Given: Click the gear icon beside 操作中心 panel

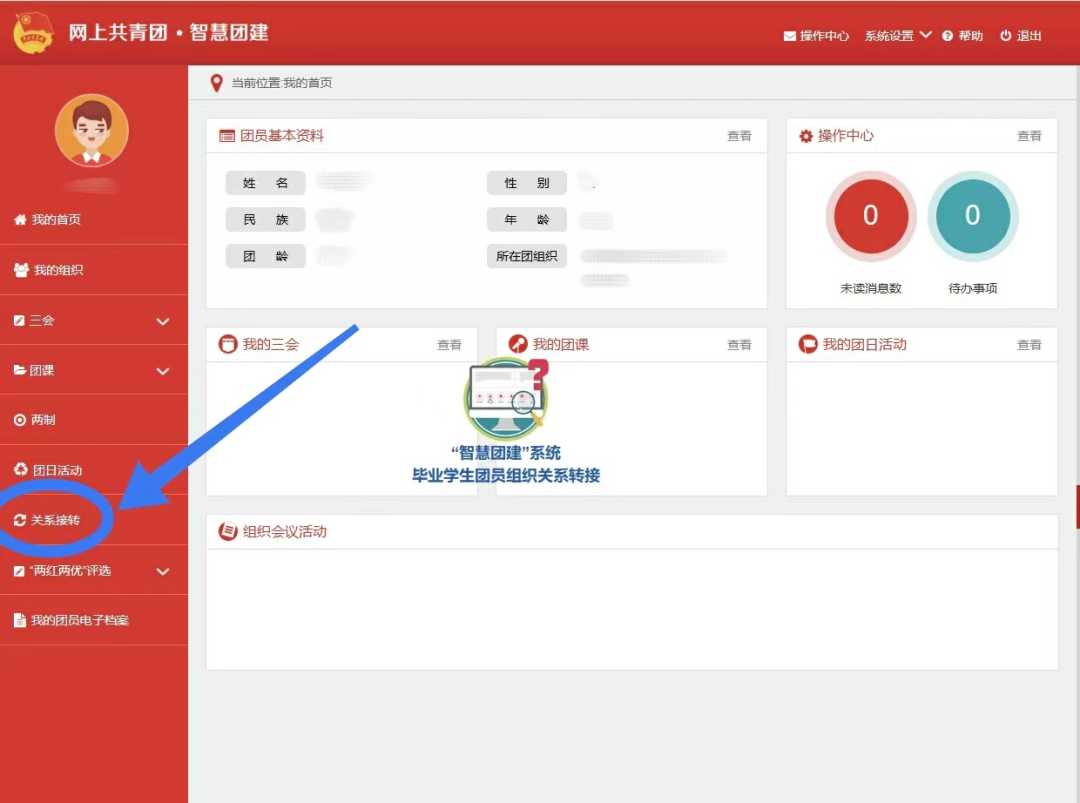Looking at the screenshot, I should coord(806,136).
